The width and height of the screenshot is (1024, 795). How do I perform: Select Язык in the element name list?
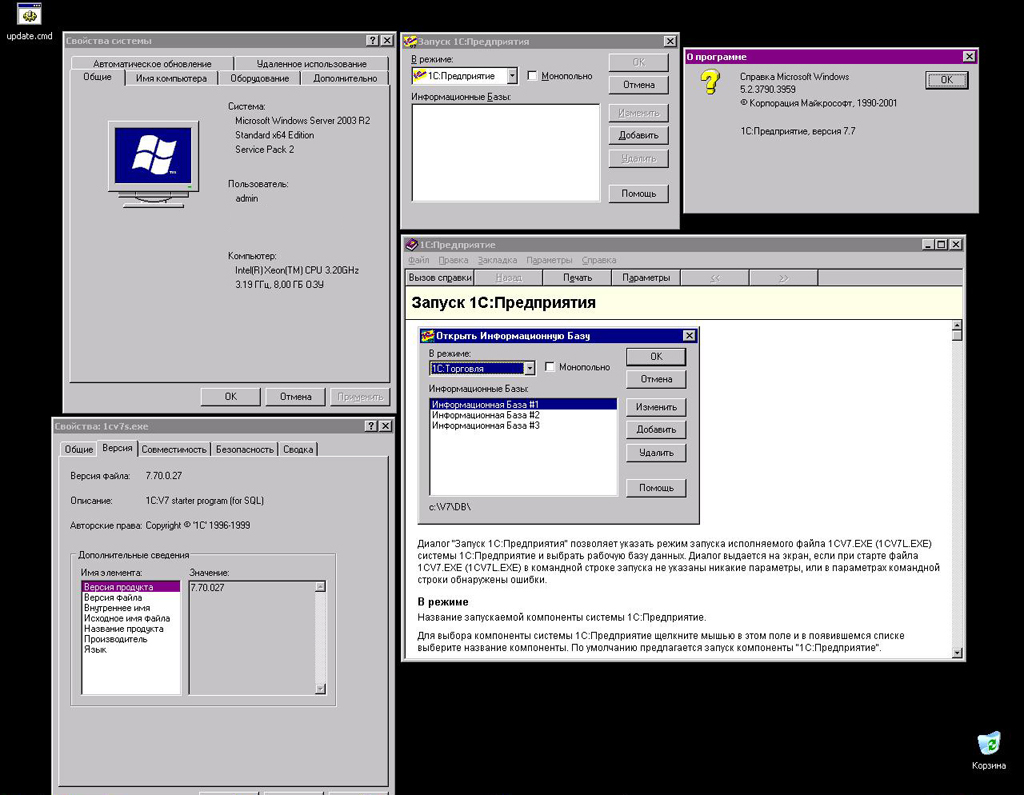[131, 649]
